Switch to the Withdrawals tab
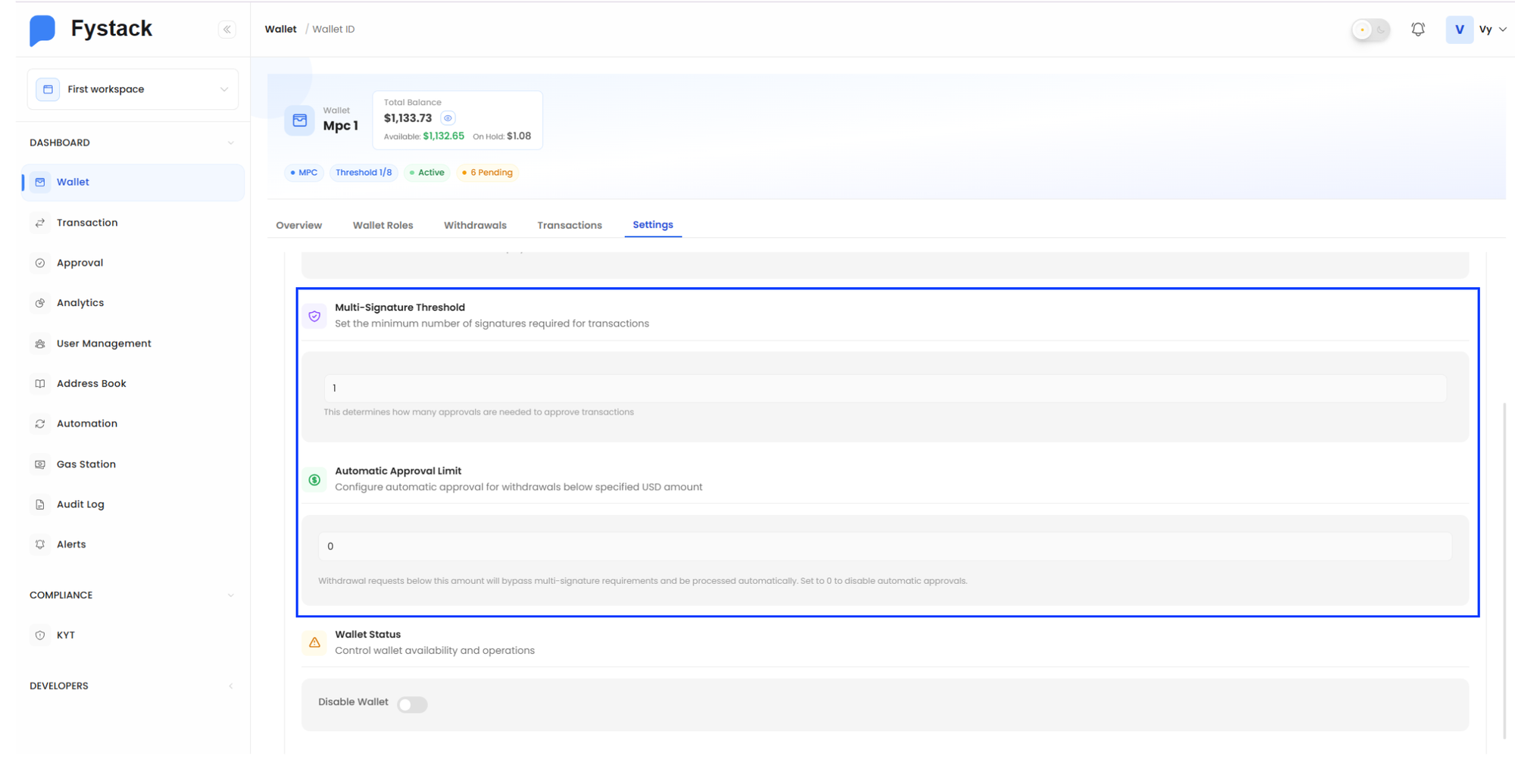Screen dimensions: 1515x784 (475, 225)
